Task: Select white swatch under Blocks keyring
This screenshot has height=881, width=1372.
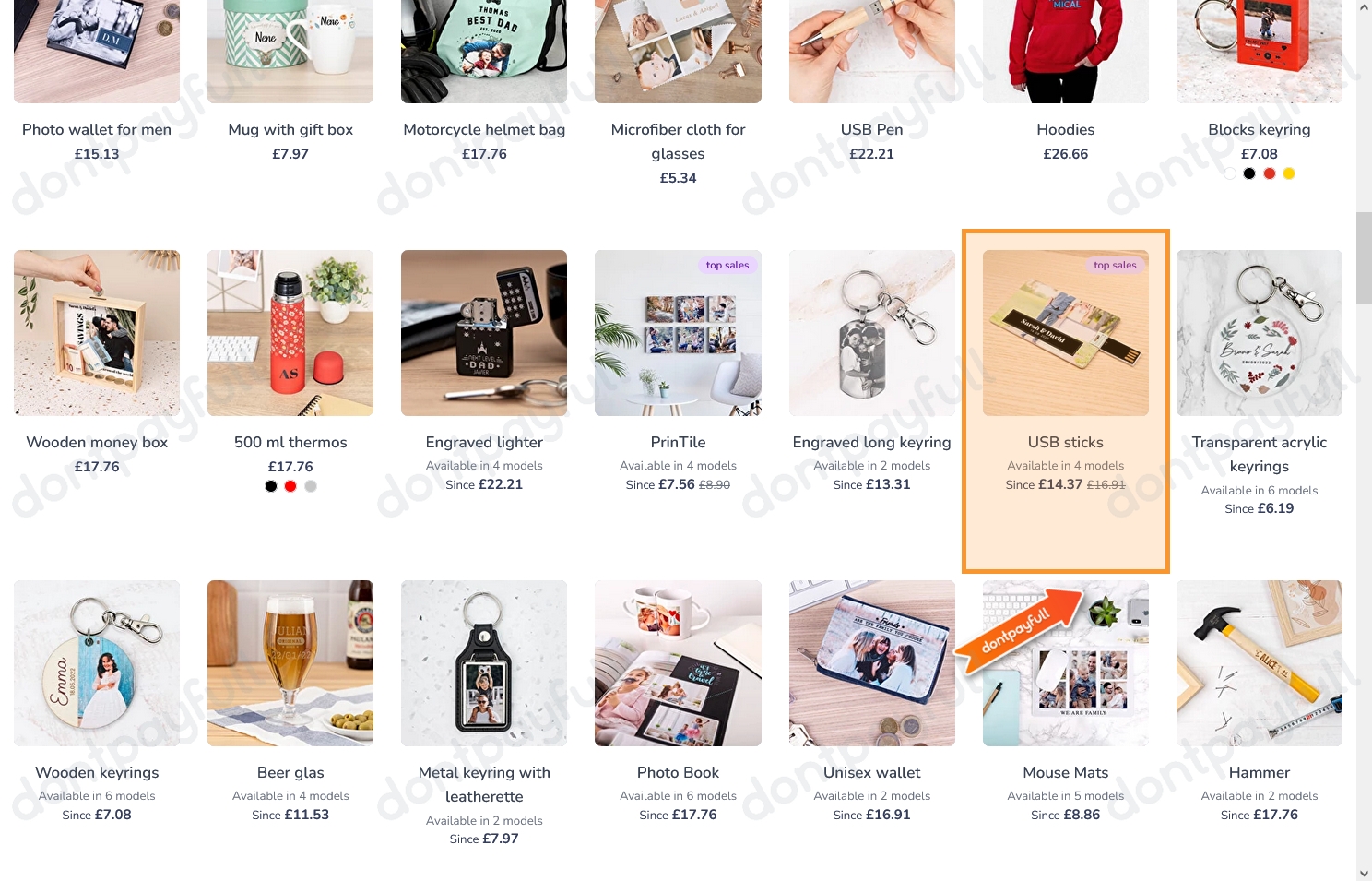Action: point(1230,173)
